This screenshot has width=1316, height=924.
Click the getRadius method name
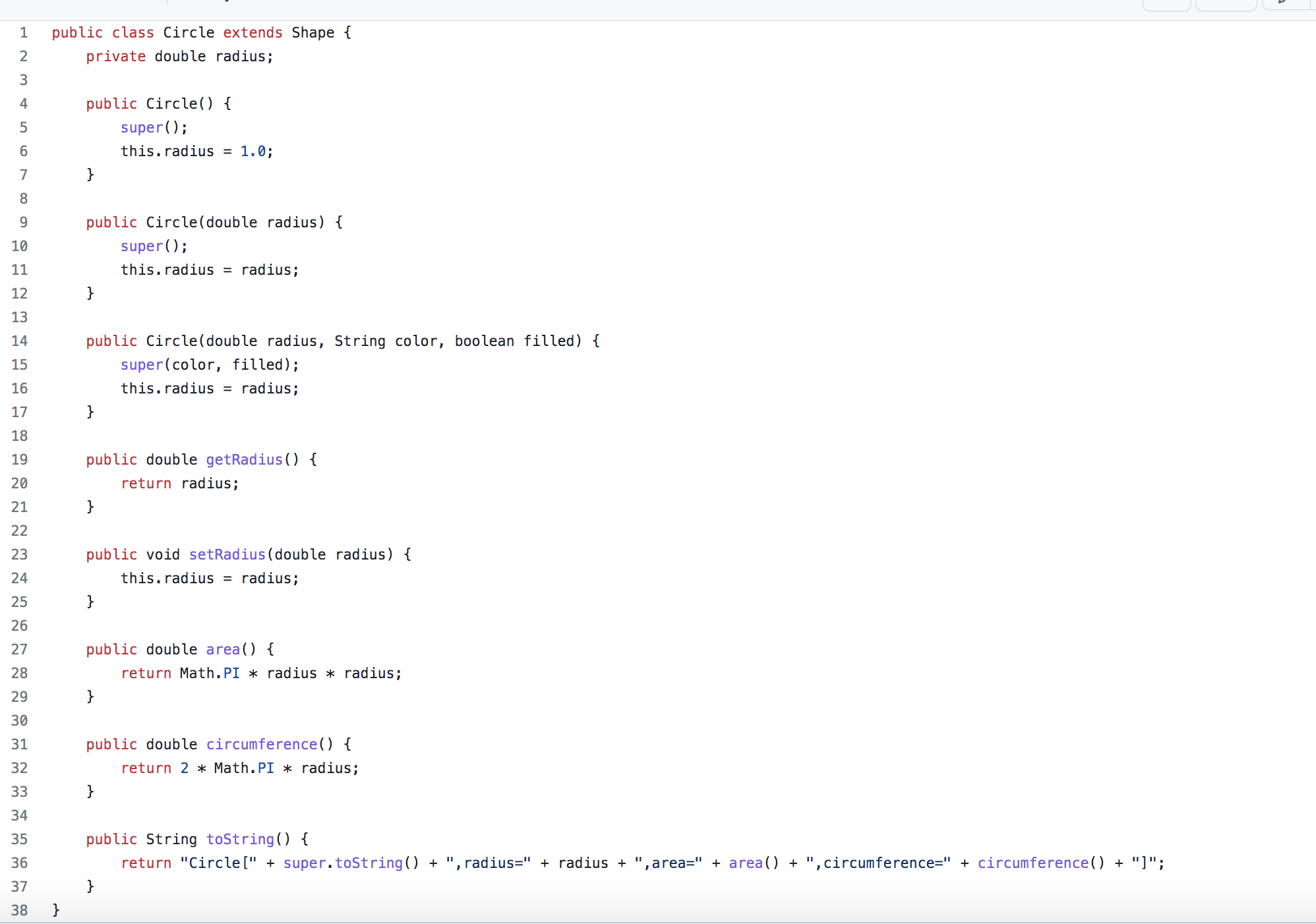[x=244, y=460]
